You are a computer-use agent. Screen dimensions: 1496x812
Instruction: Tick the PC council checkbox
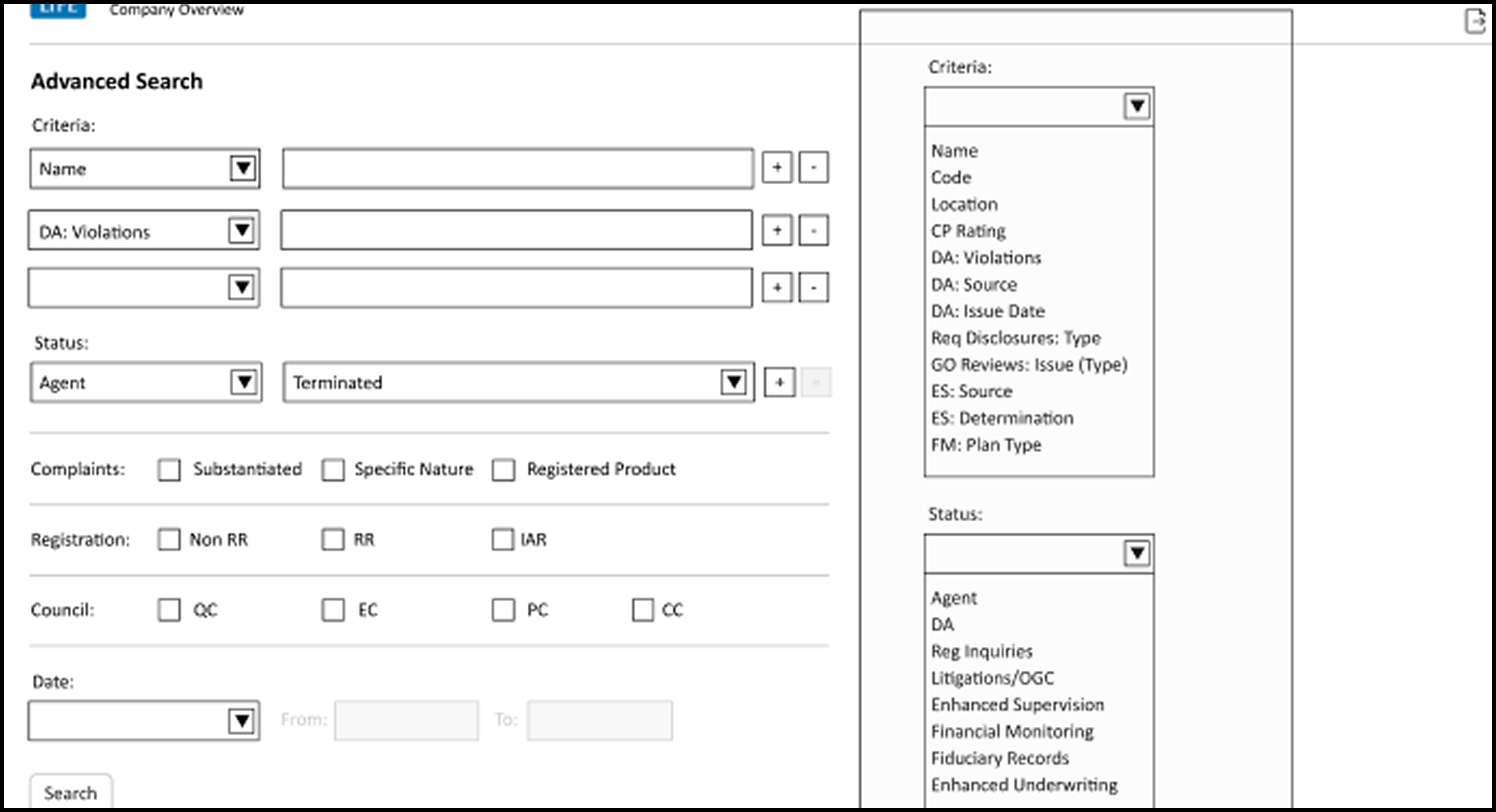click(503, 610)
